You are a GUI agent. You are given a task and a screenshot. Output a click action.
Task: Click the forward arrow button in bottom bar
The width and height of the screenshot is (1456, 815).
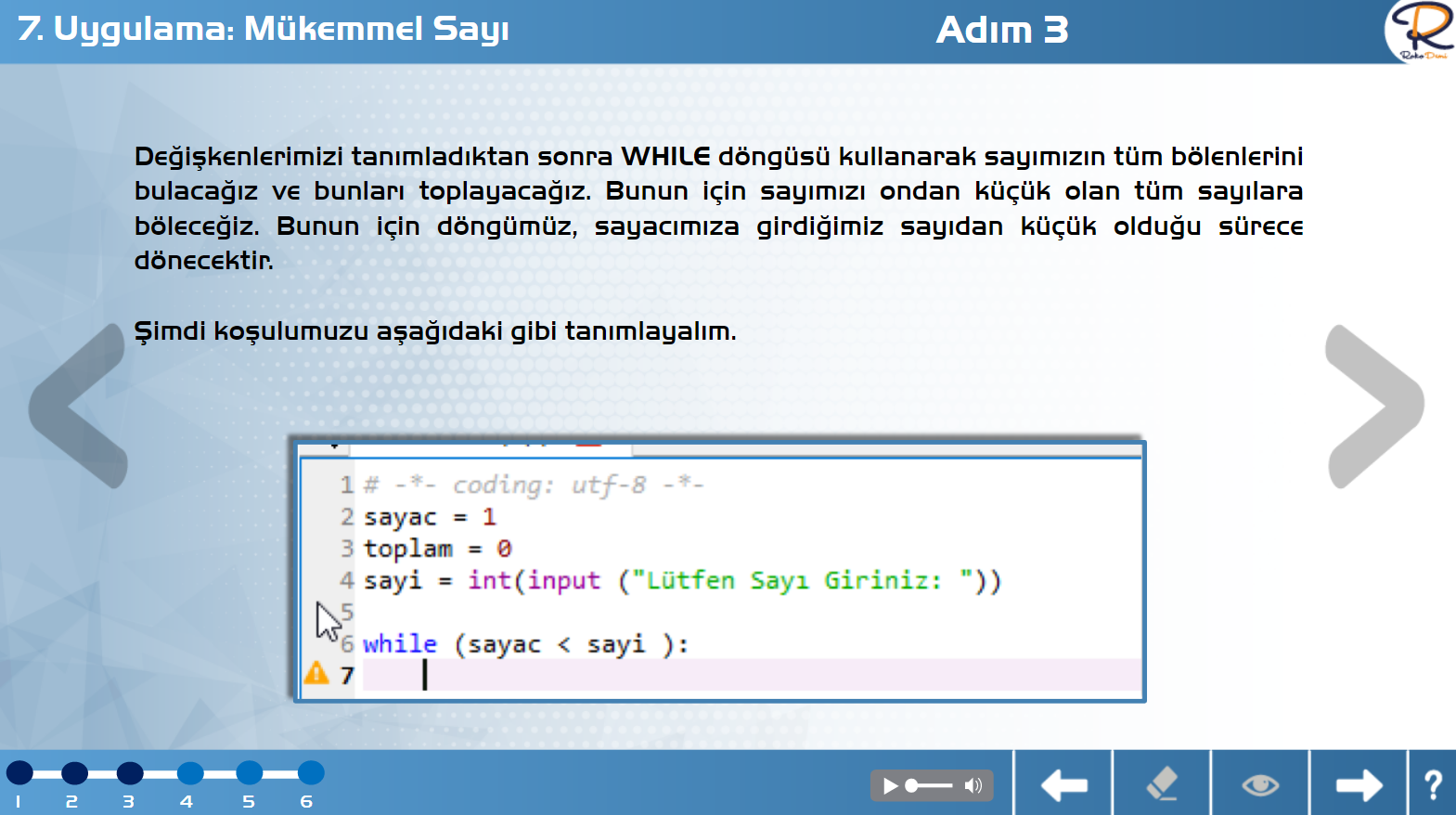click(1359, 784)
